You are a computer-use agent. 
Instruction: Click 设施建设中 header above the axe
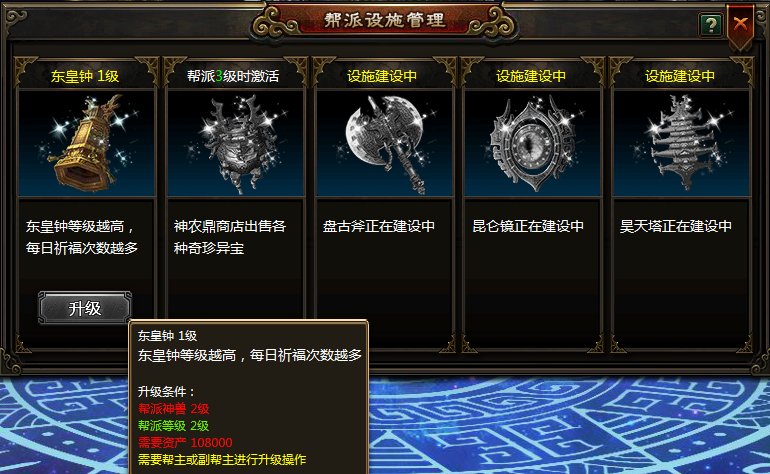[x=382, y=76]
